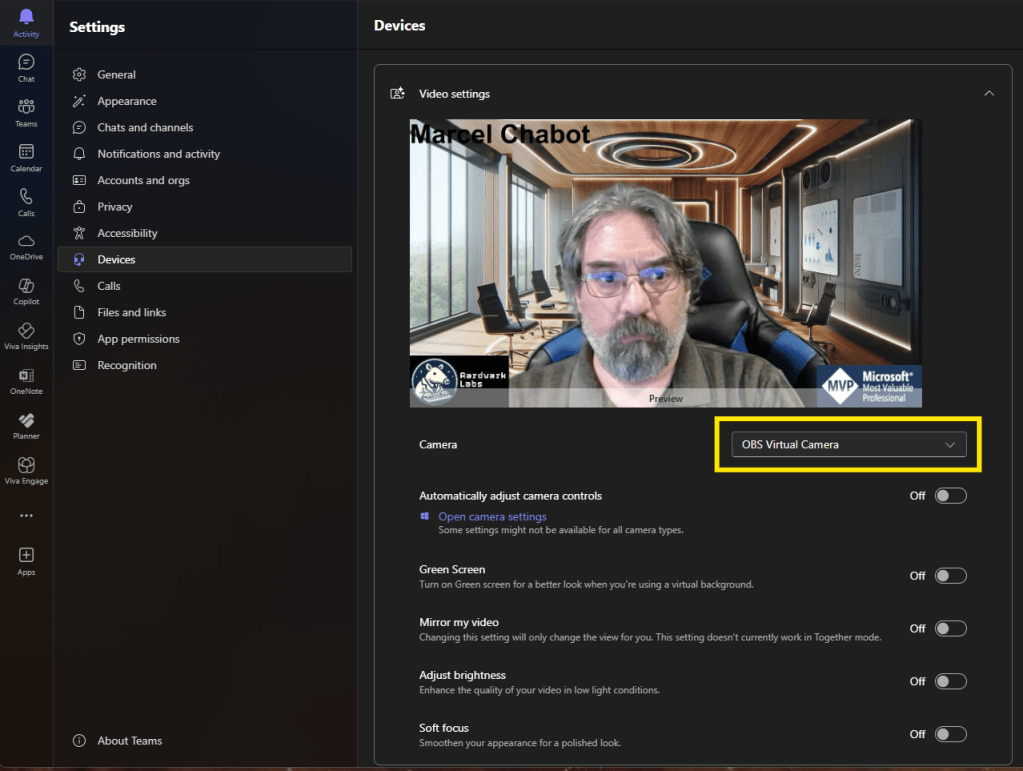This screenshot has width=1023, height=771.
Task: Open the Activity feed bell icon
Action: pos(26,17)
